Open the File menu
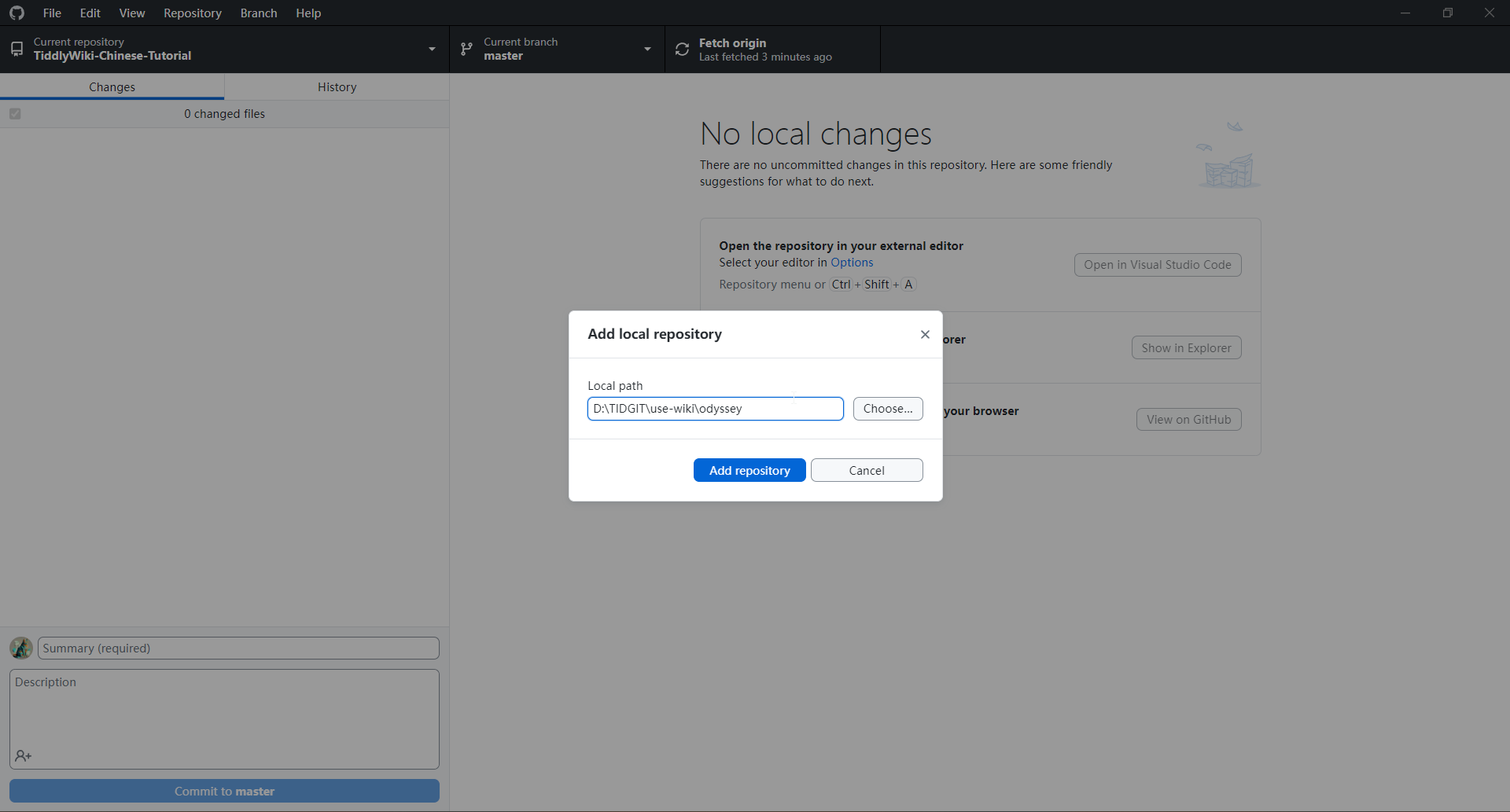This screenshot has width=1510, height=812. pyautogui.click(x=52, y=13)
